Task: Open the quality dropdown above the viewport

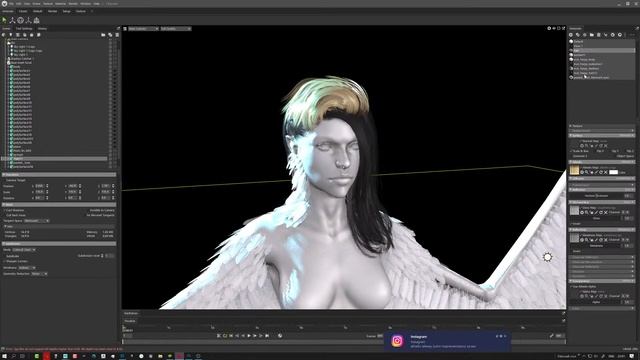Action: [x=176, y=29]
